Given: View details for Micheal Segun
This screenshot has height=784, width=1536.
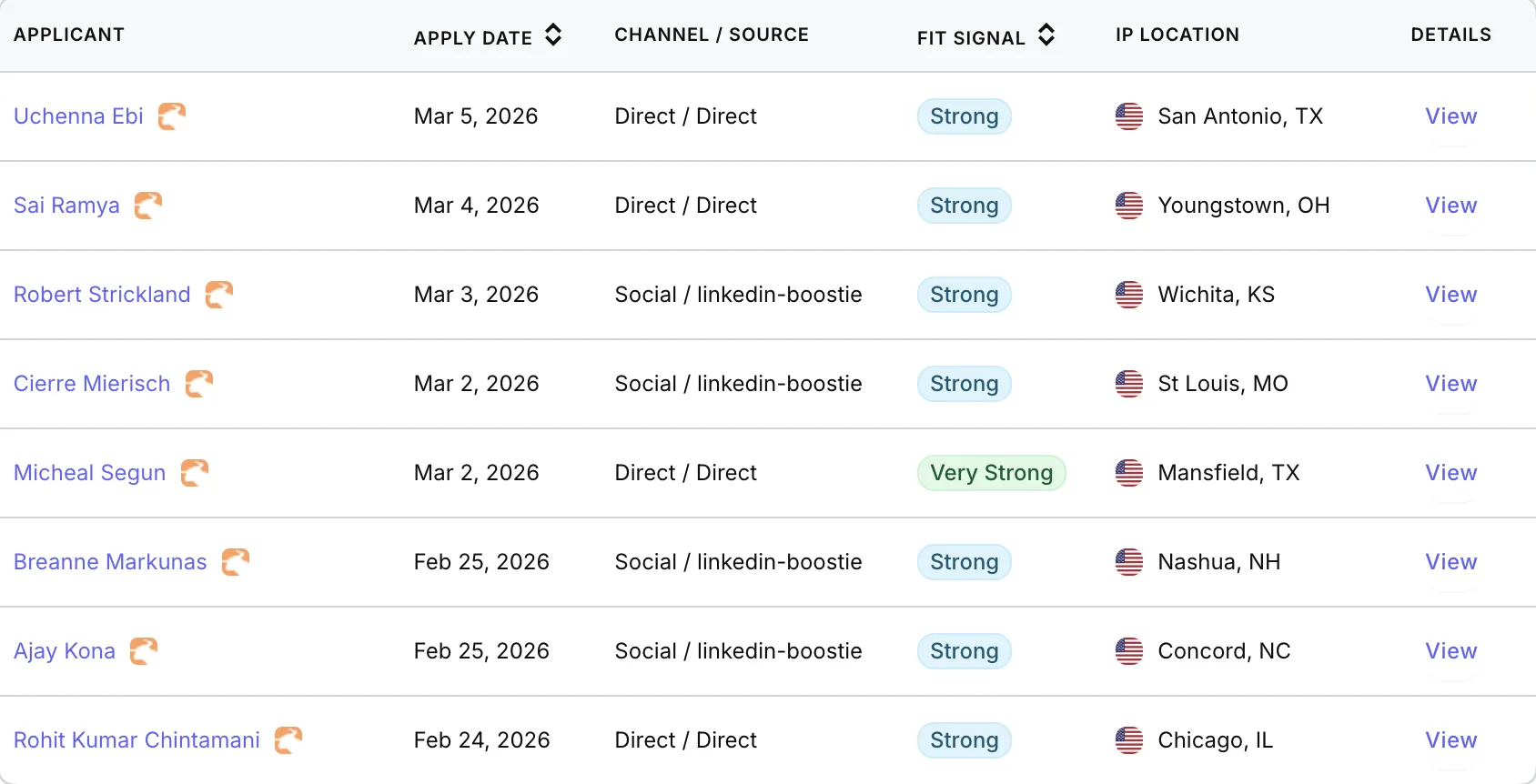Looking at the screenshot, I should tap(1450, 473).
